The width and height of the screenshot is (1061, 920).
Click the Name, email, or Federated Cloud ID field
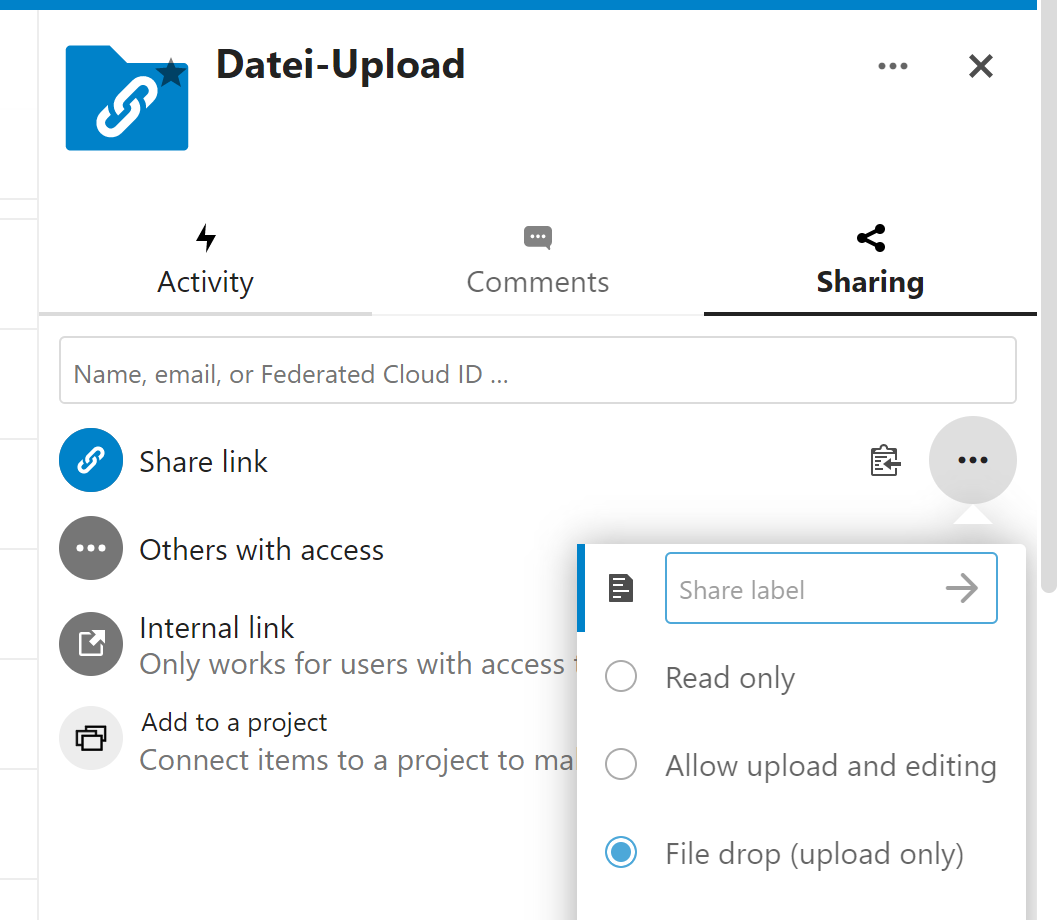(x=538, y=371)
